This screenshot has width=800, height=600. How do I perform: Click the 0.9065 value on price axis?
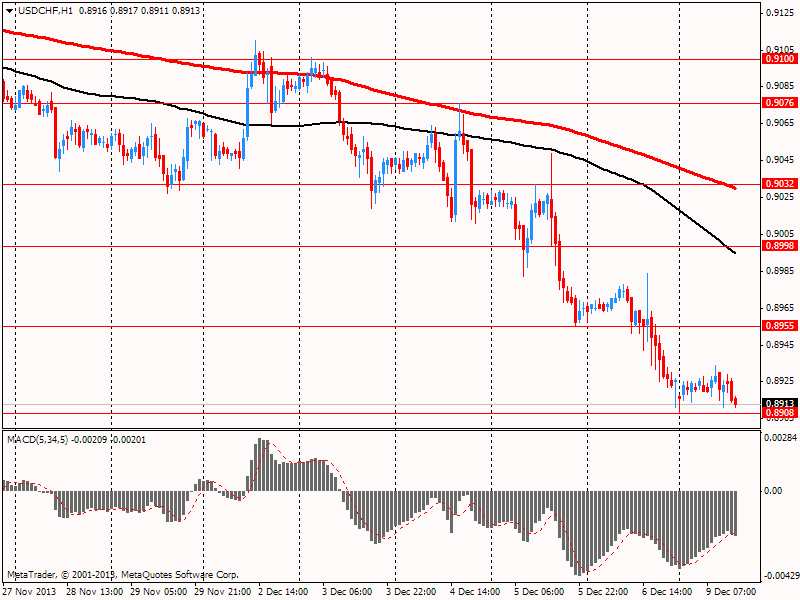tap(780, 123)
